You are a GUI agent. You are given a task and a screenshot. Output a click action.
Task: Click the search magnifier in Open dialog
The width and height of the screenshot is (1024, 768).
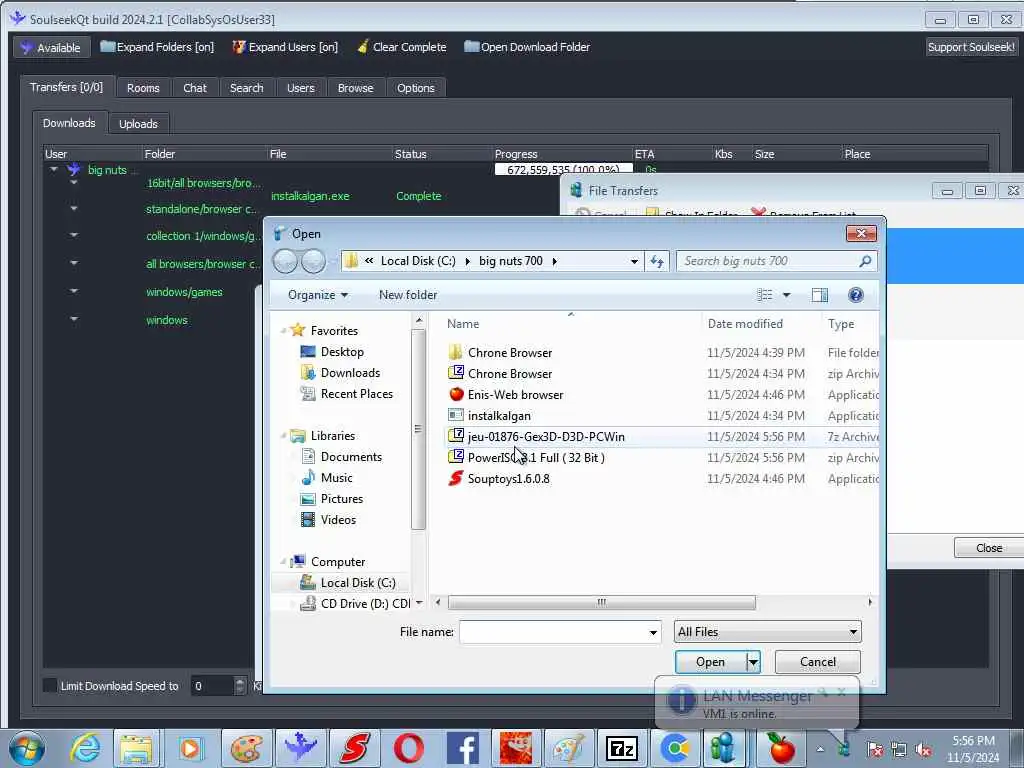[x=865, y=261]
